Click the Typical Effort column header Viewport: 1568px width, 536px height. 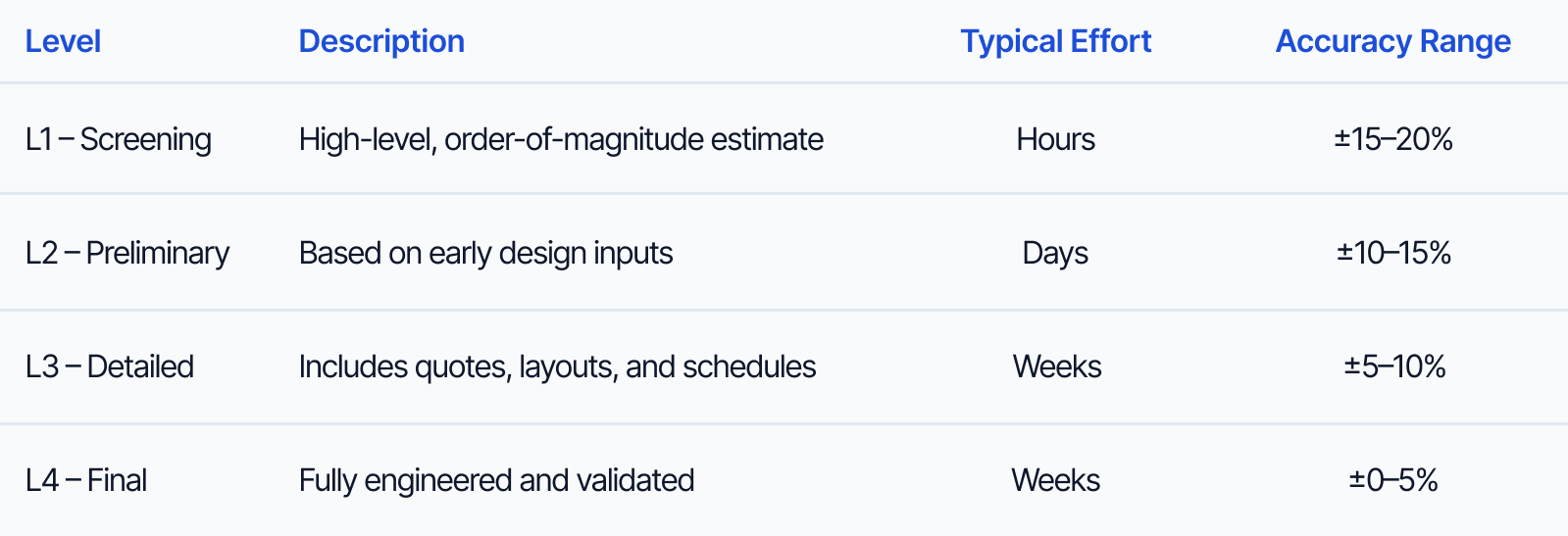click(1055, 41)
